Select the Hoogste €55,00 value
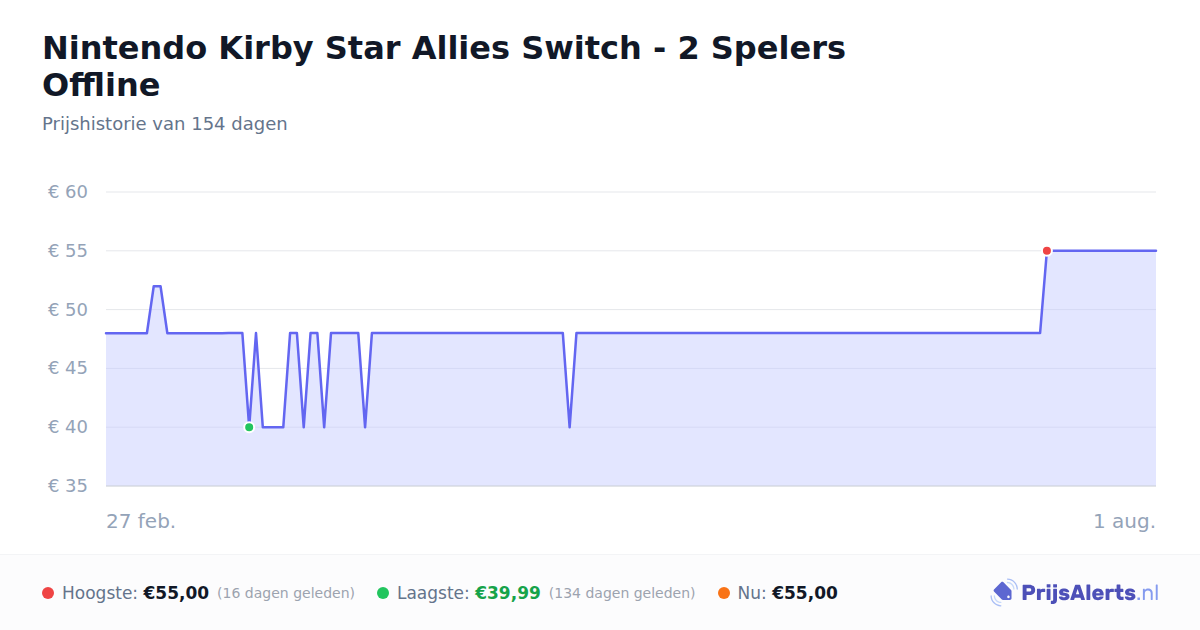Image resolution: width=1200 pixels, height=630 pixels. (176, 593)
